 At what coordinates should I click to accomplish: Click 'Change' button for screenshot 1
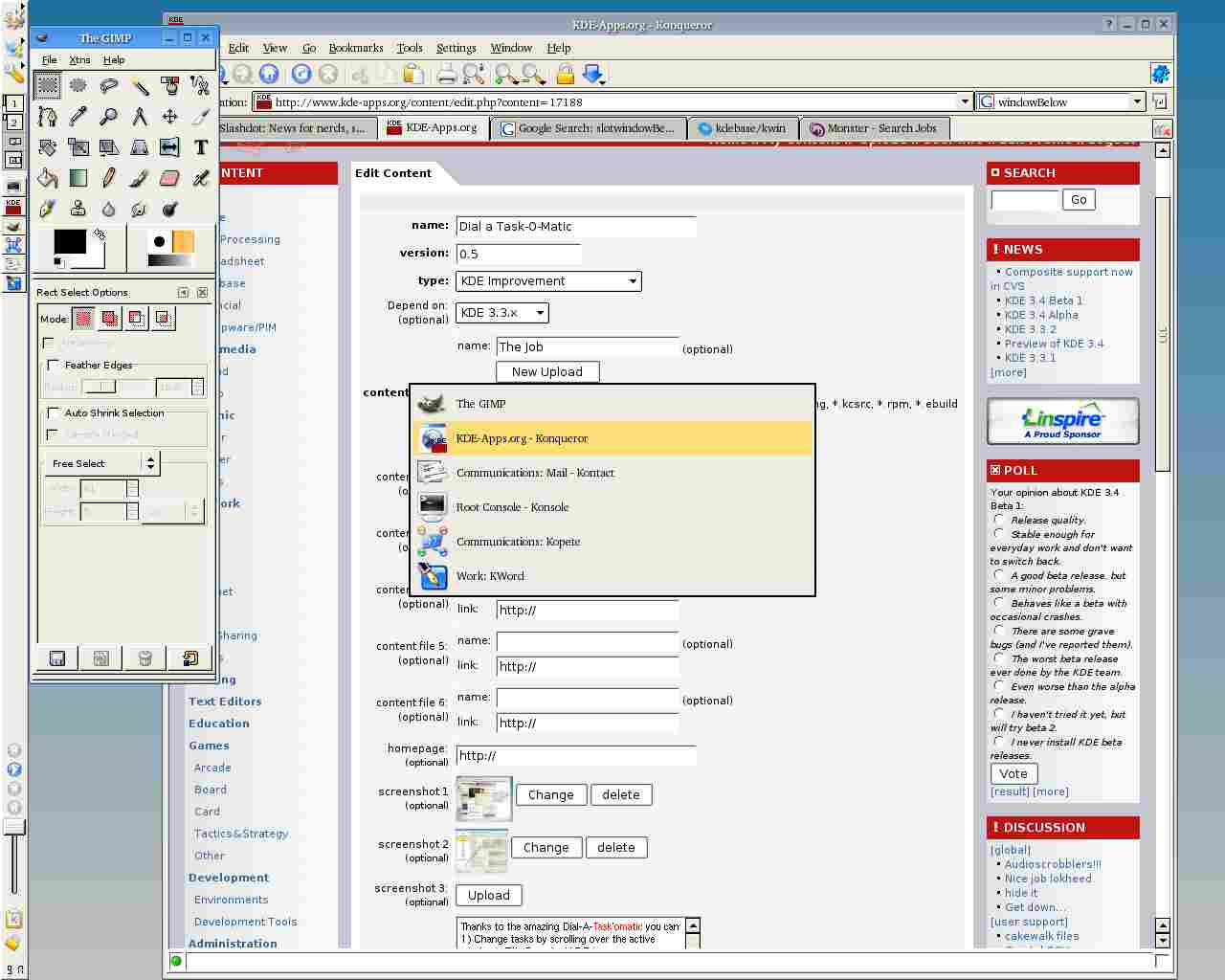tap(551, 794)
